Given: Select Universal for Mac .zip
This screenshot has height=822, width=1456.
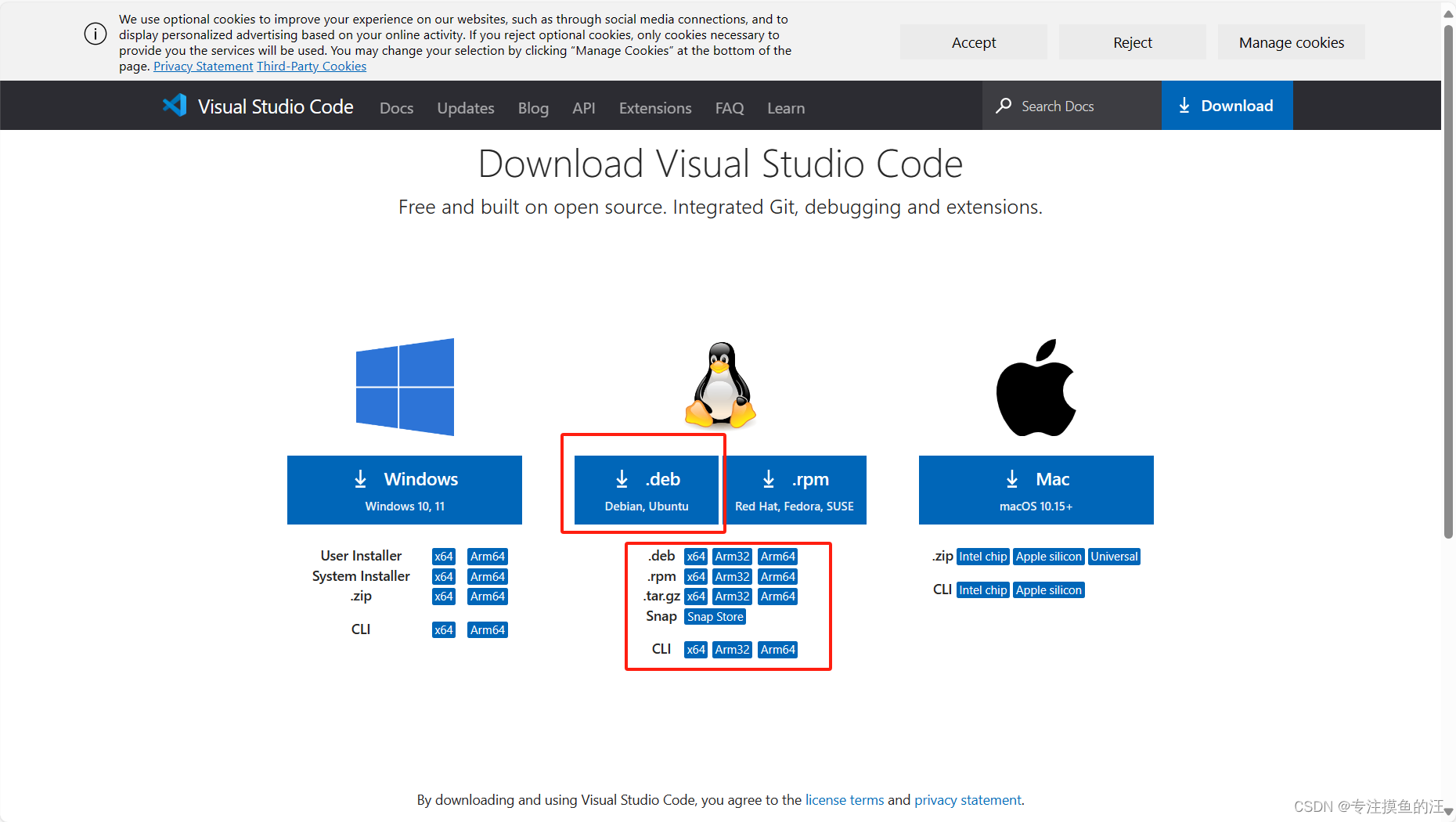Looking at the screenshot, I should coord(1115,557).
